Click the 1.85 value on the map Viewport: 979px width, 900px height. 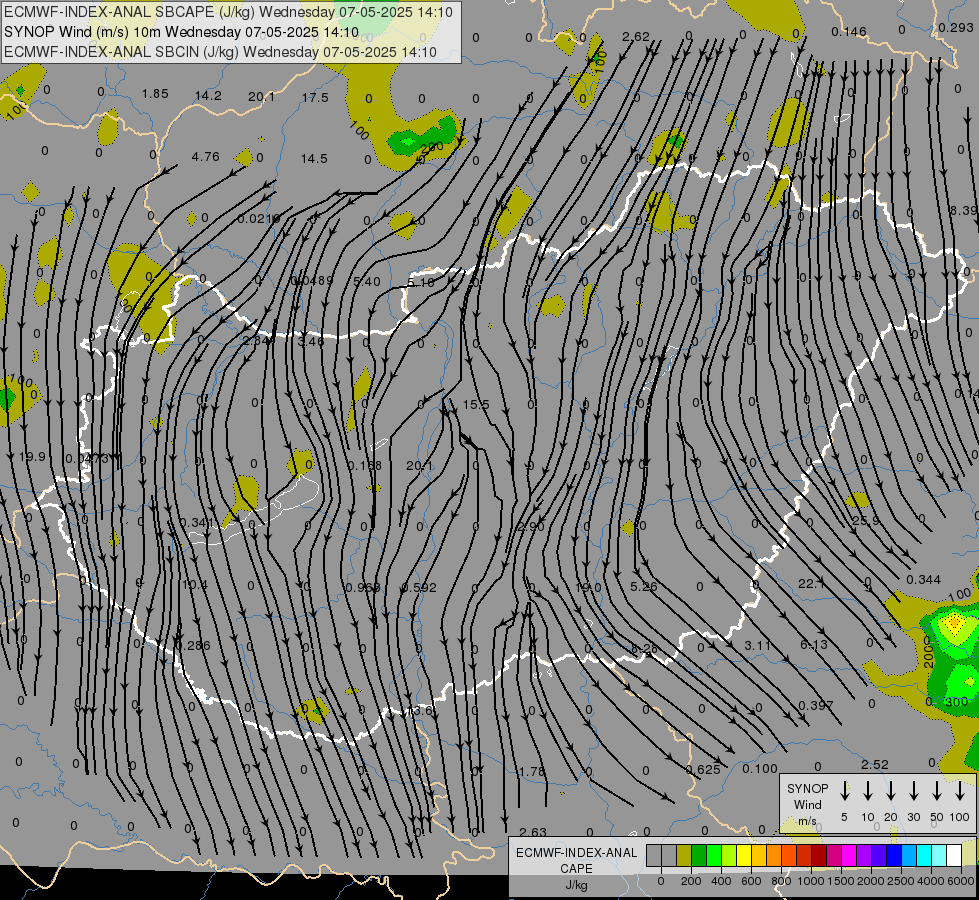(155, 94)
